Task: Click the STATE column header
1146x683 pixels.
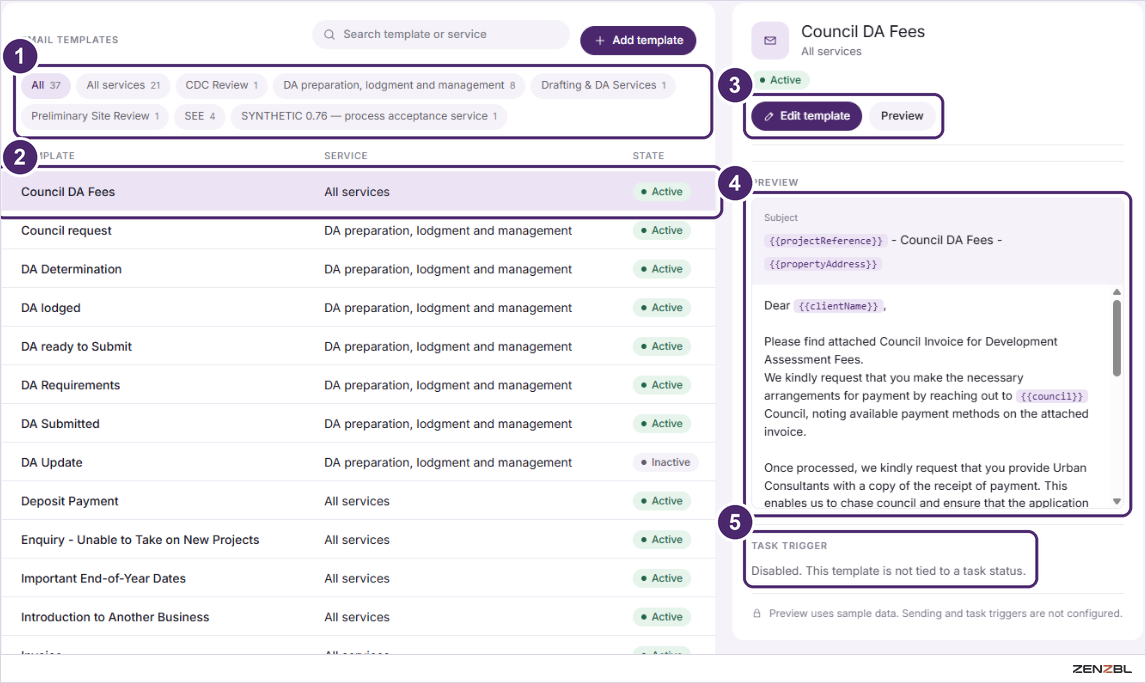Action: pyautogui.click(x=648, y=156)
